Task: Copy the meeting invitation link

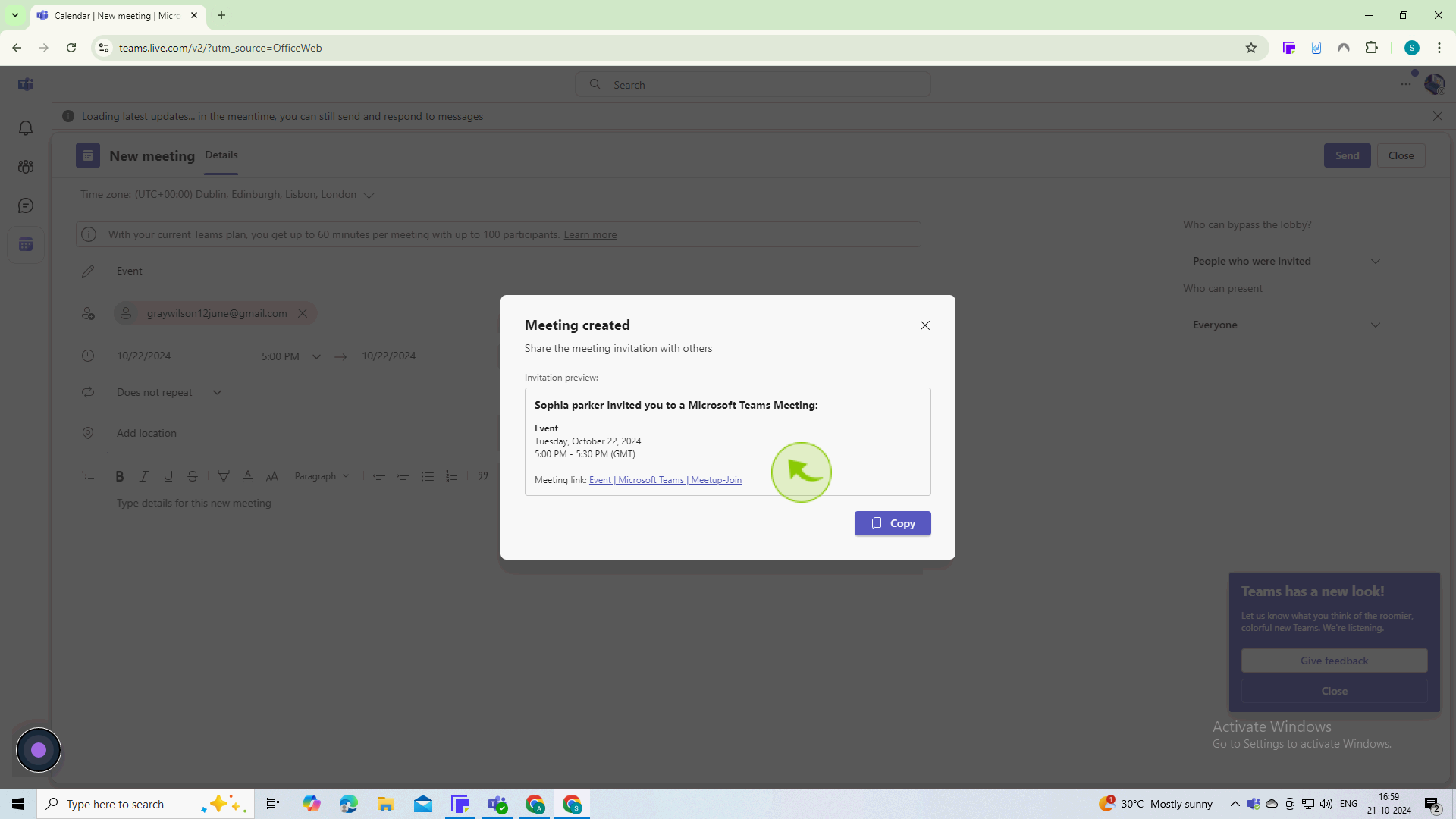Action: click(893, 523)
